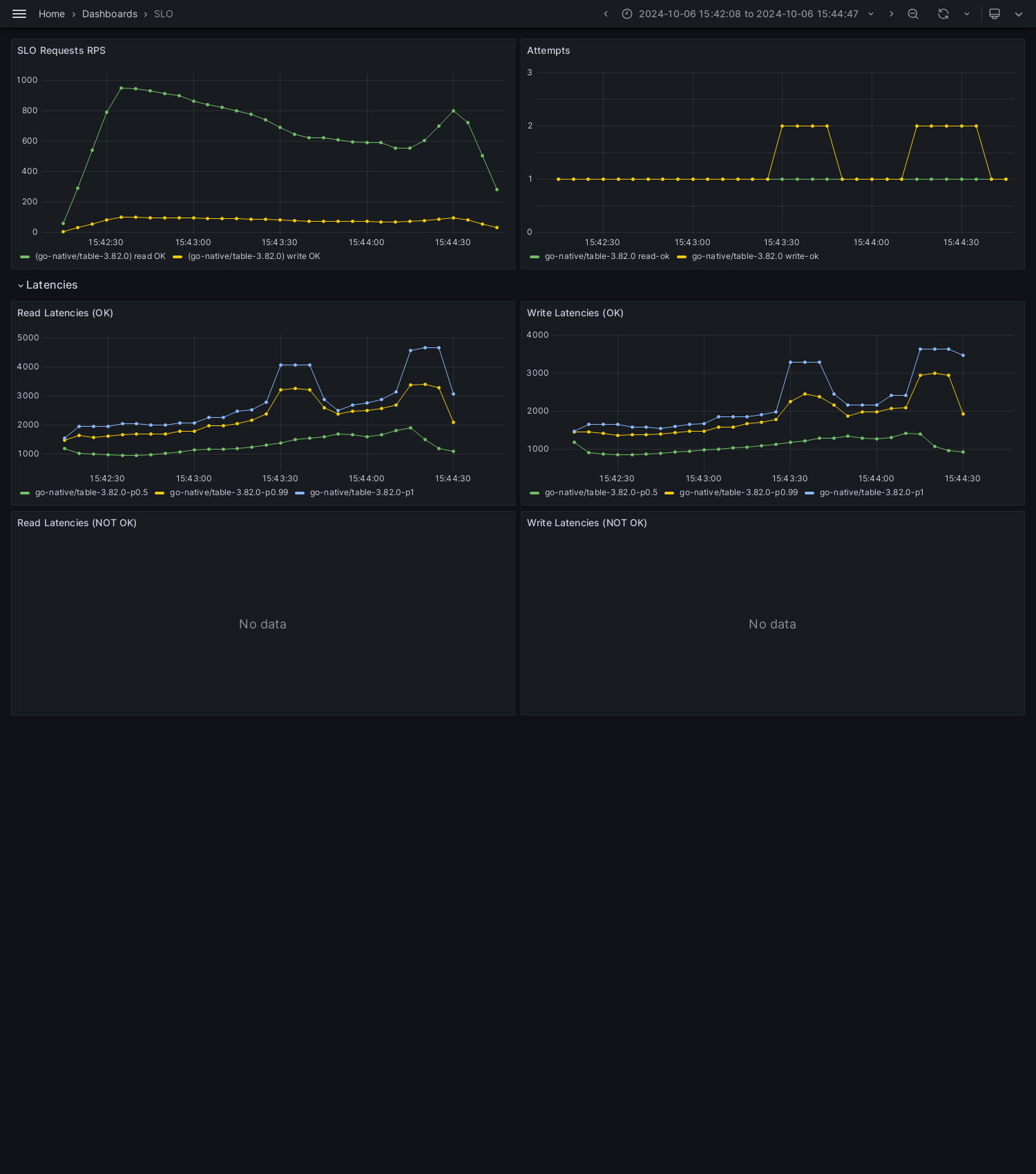The height and width of the screenshot is (1174, 1036).
Task: Open the time range picker
Action: [748, 14]
